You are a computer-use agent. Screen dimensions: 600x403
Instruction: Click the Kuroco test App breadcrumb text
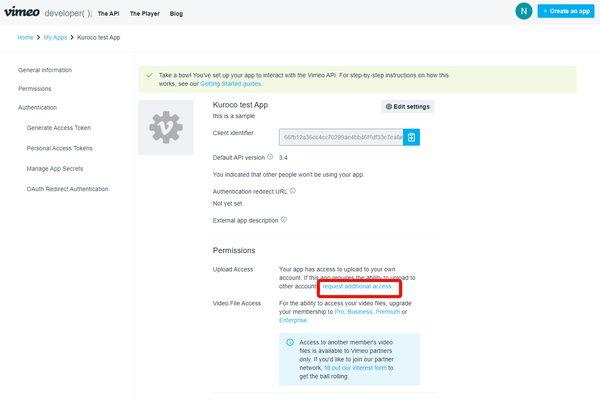99,38
